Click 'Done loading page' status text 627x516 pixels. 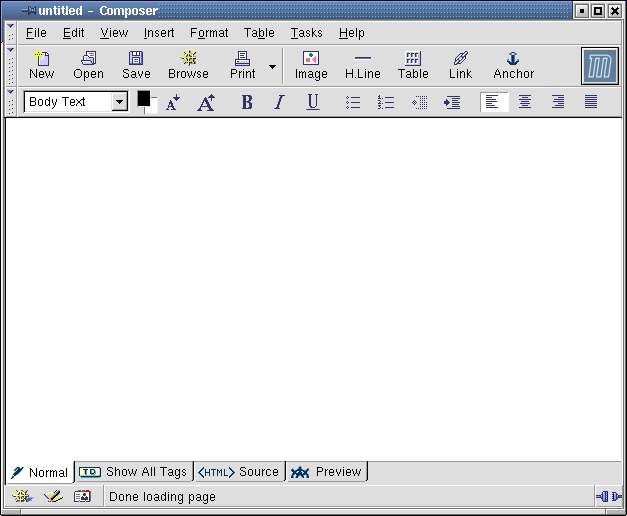162,497
